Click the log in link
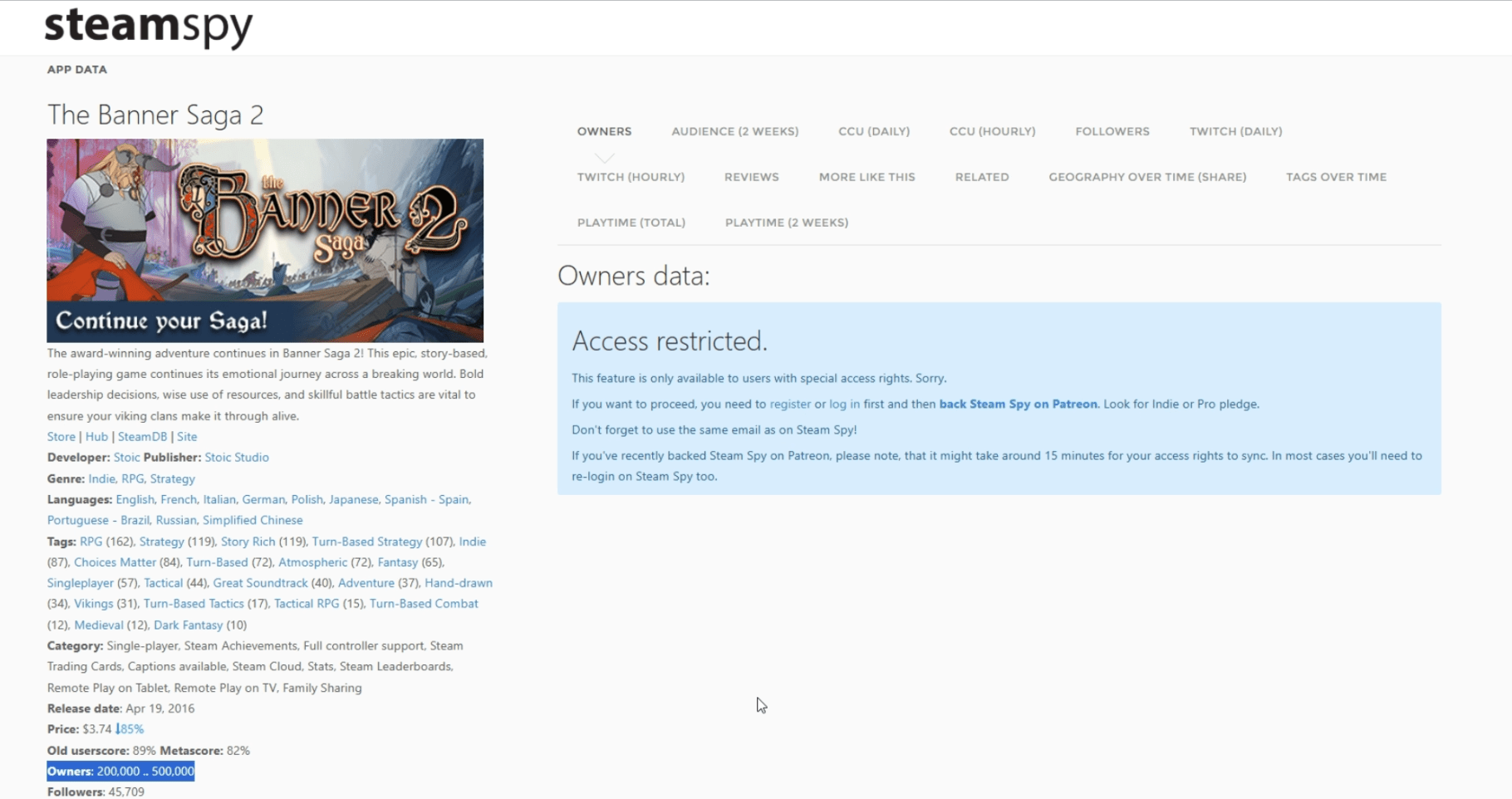Screen dimensions: 1512x799 [x=844, y=404]
